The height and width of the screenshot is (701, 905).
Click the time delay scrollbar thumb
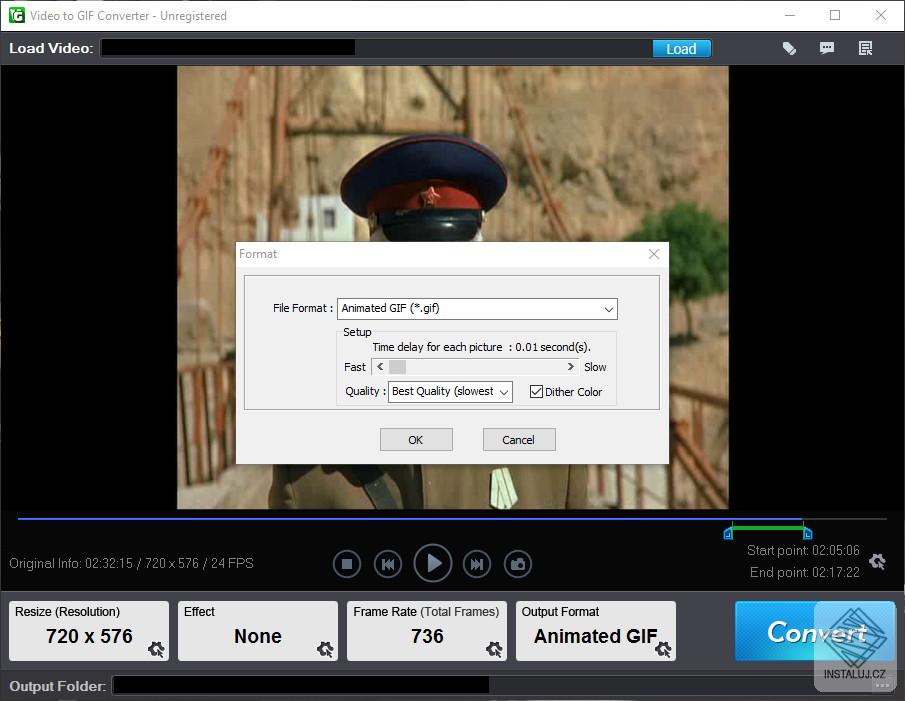(397, 367)
